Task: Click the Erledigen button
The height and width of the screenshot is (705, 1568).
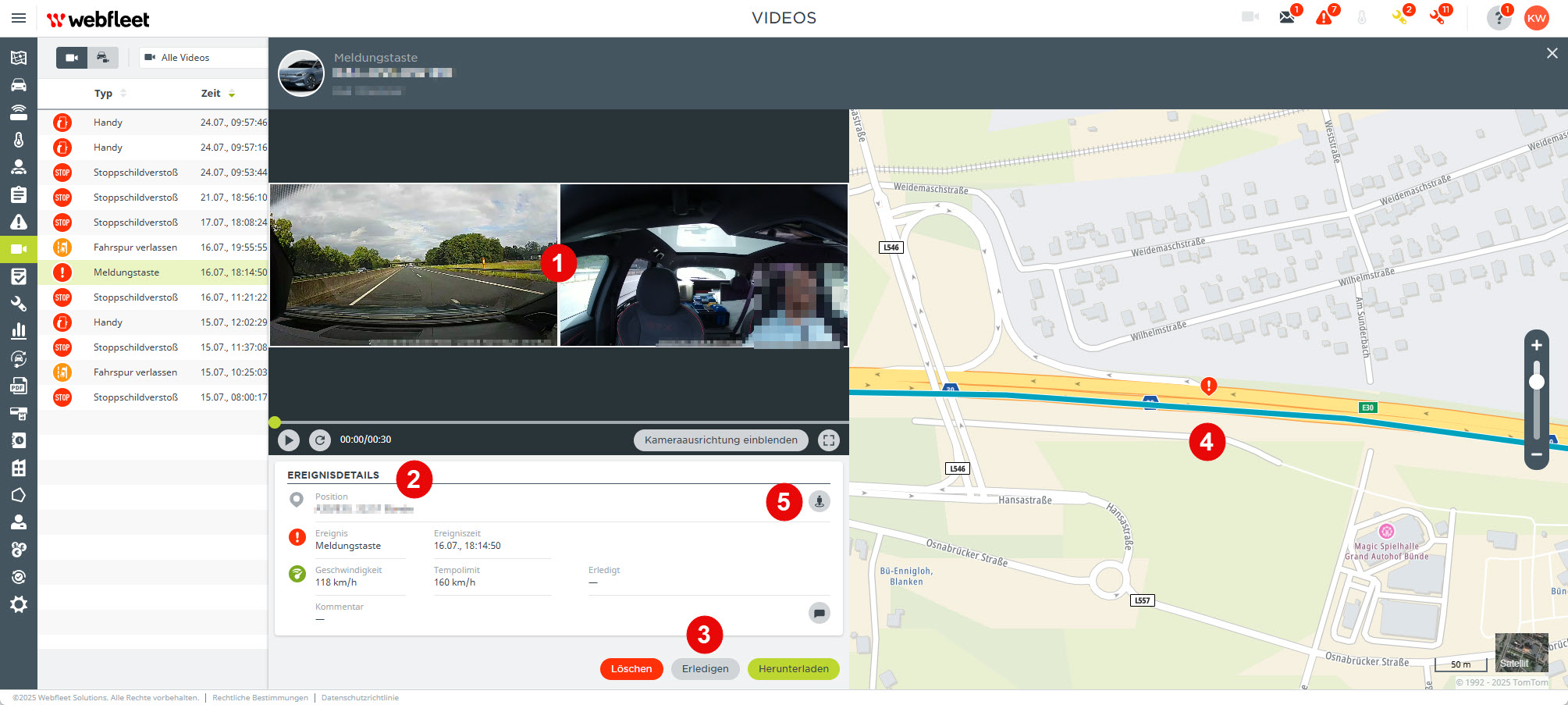Action: (705, 668)
